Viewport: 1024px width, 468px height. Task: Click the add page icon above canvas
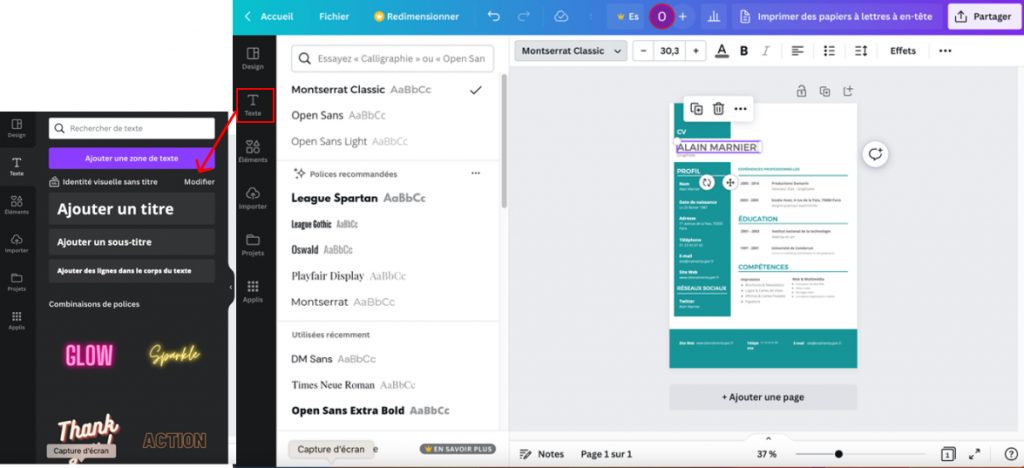click(848, 91)
